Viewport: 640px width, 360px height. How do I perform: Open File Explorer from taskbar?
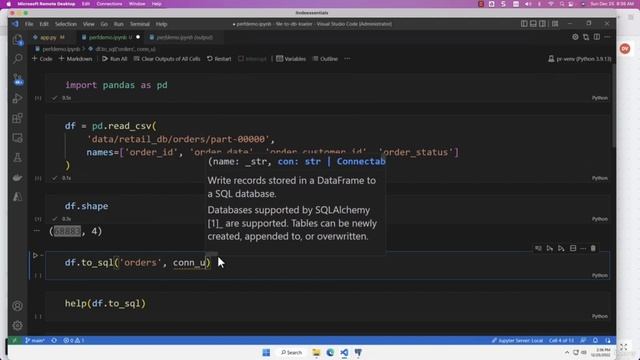316,352
